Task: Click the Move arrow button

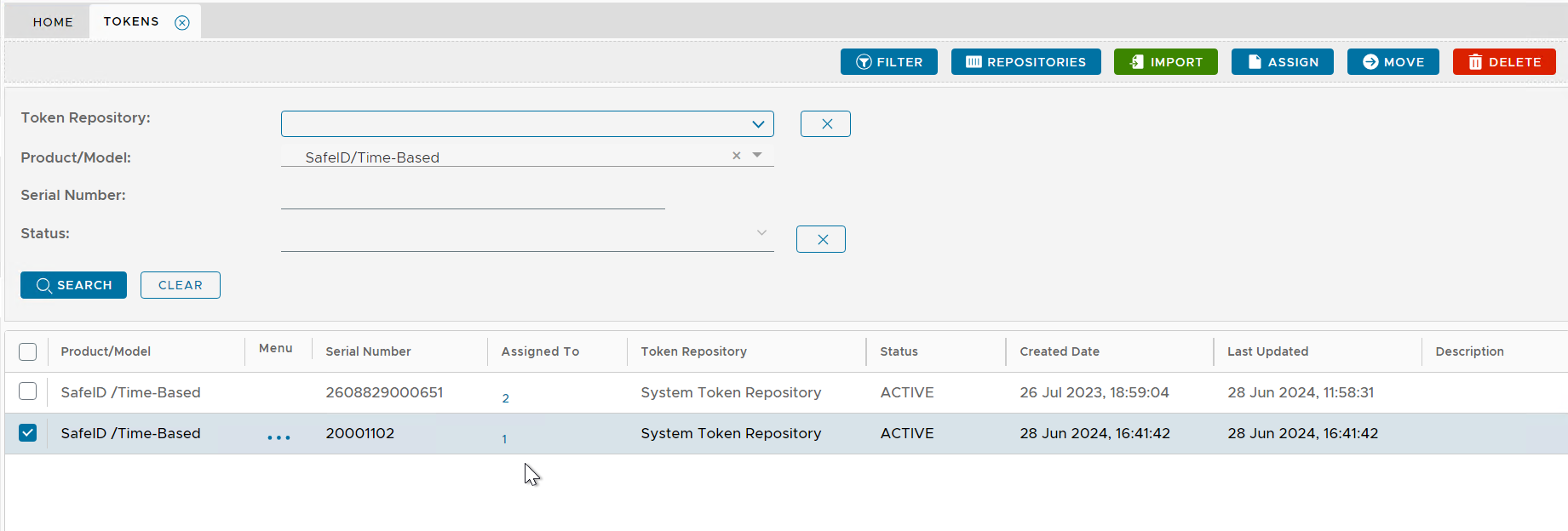Action: tap(1393, 62)
